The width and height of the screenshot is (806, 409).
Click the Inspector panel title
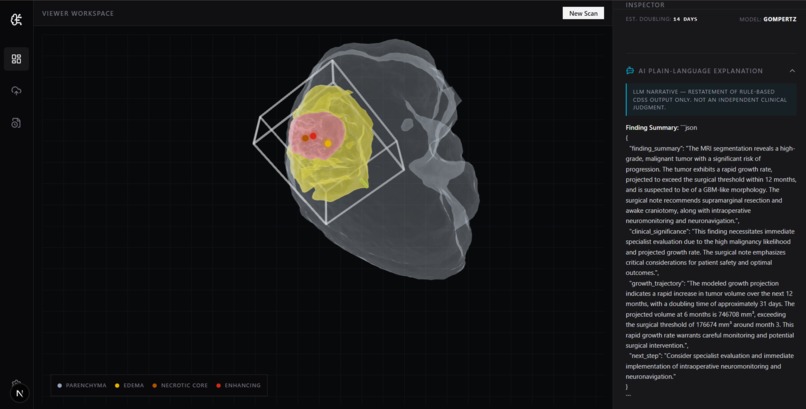(x=645, y=5)
